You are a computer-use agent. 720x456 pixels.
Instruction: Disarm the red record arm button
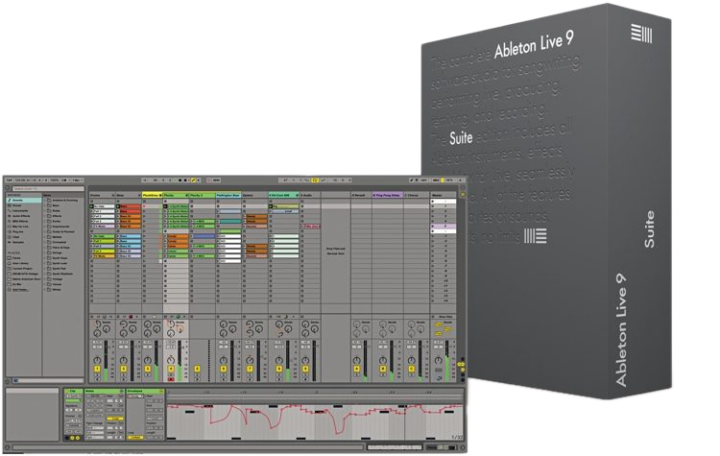tap(171, 379)
